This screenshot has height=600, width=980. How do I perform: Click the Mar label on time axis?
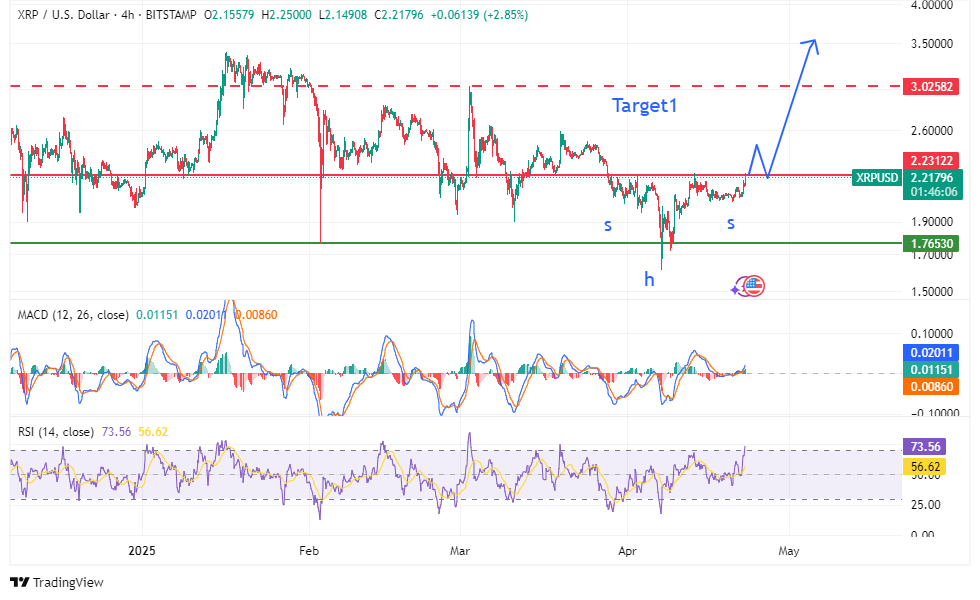tap(460, 551)
